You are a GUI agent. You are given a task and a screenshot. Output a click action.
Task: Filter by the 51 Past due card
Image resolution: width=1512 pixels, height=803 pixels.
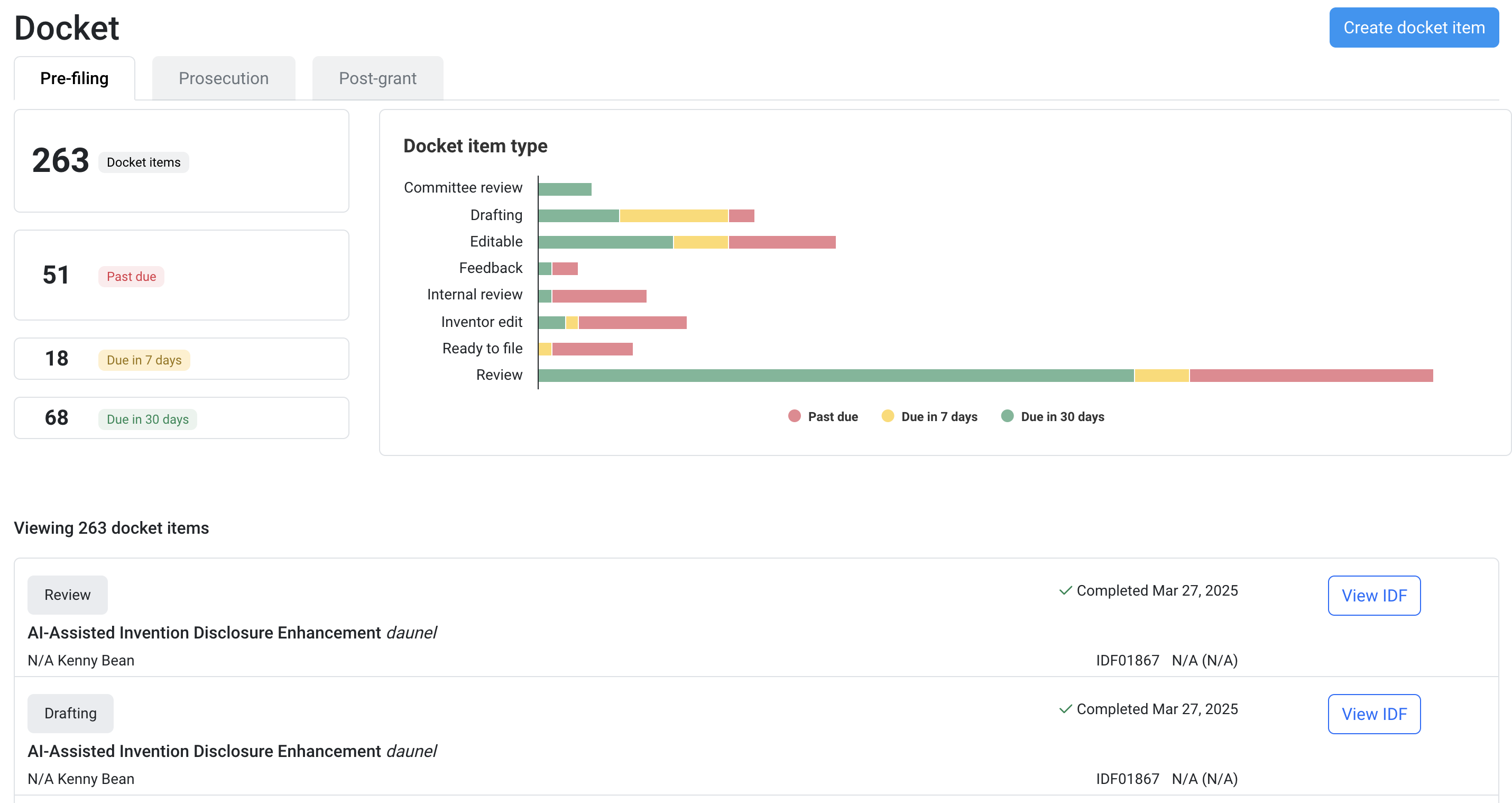point(181,275)
